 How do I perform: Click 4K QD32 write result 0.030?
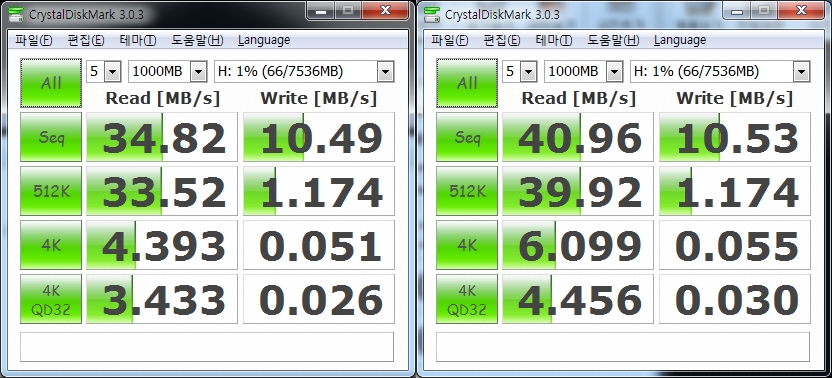tap(735, 299)
